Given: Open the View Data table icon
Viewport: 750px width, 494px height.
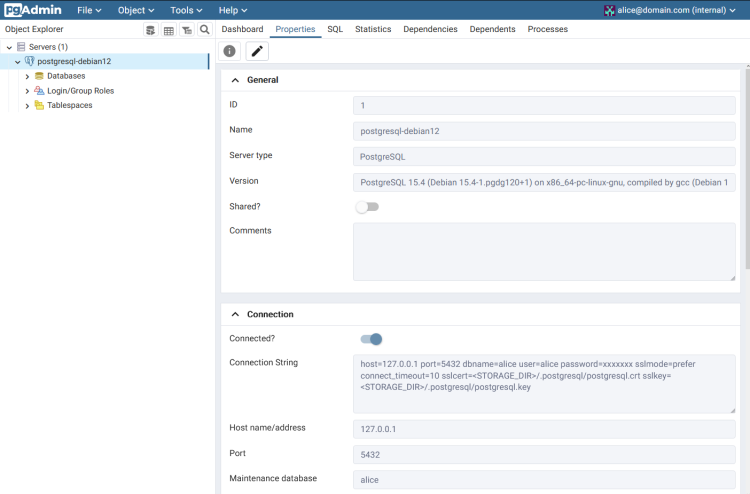Looking at the screenshot, I should [x=169, y=30].
